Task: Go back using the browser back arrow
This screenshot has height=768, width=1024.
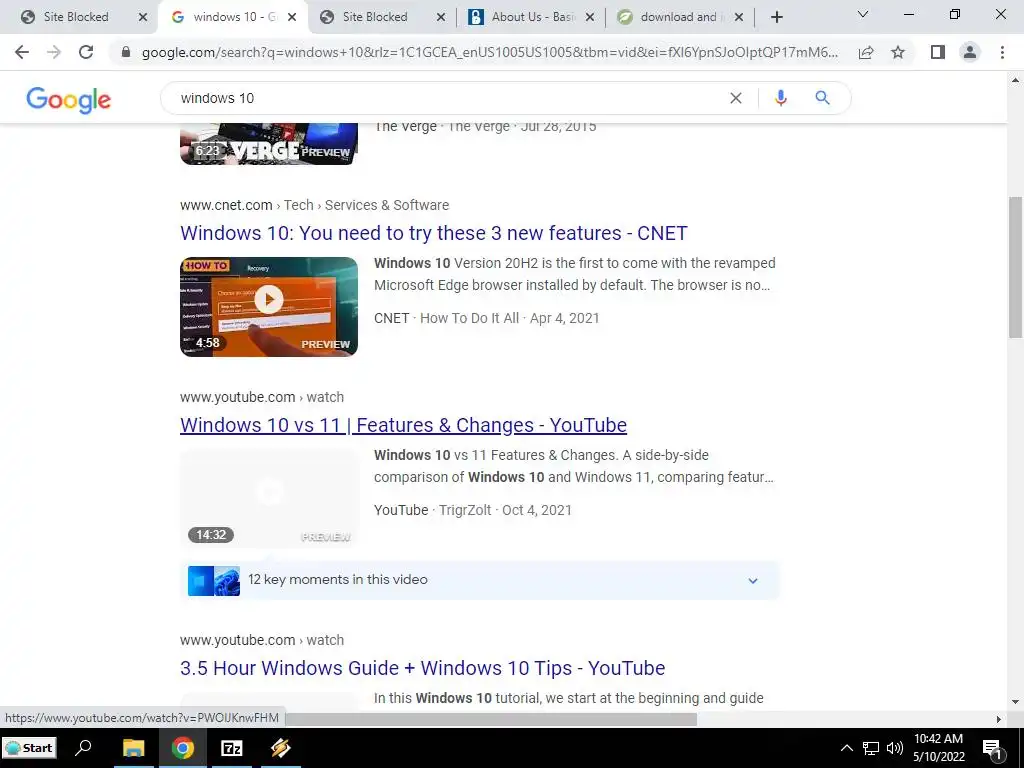Action: (22, 52)
